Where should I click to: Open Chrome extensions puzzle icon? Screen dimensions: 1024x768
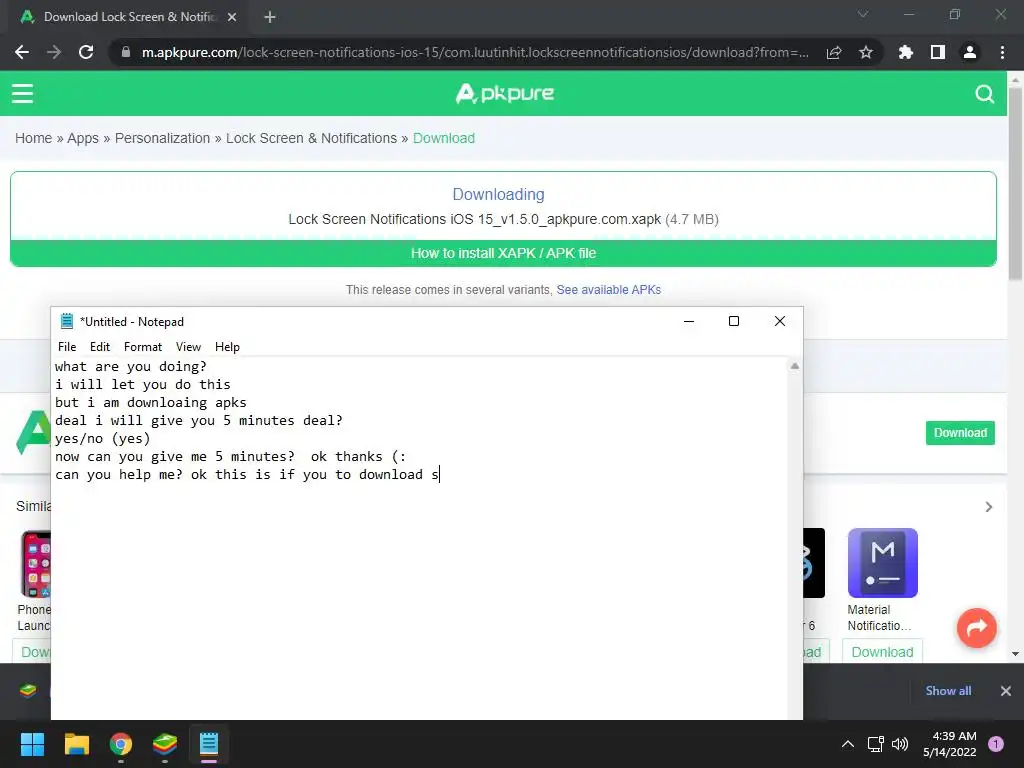(905, 52)
